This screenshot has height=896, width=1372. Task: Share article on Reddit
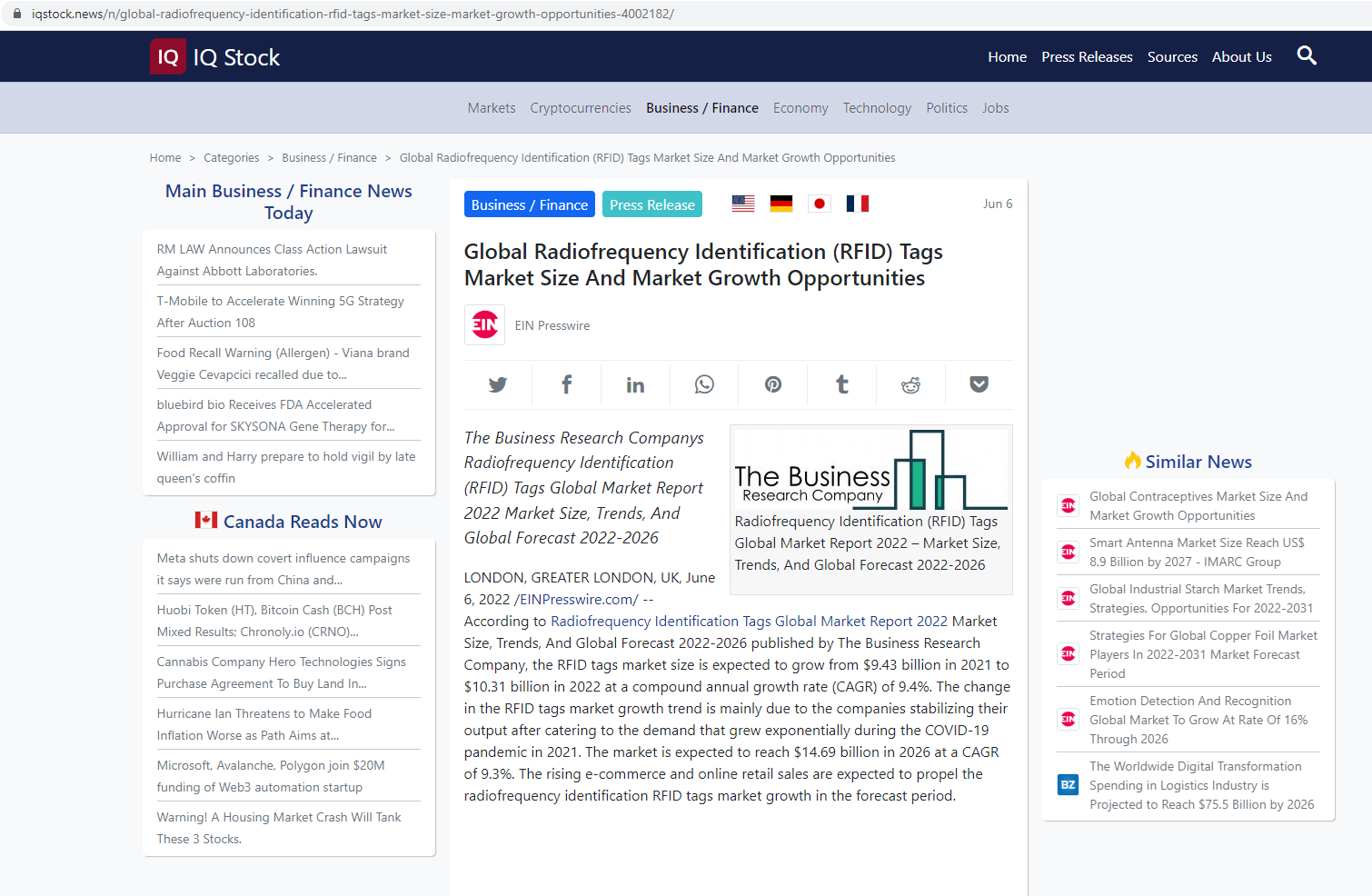click(x=910, y=384)
